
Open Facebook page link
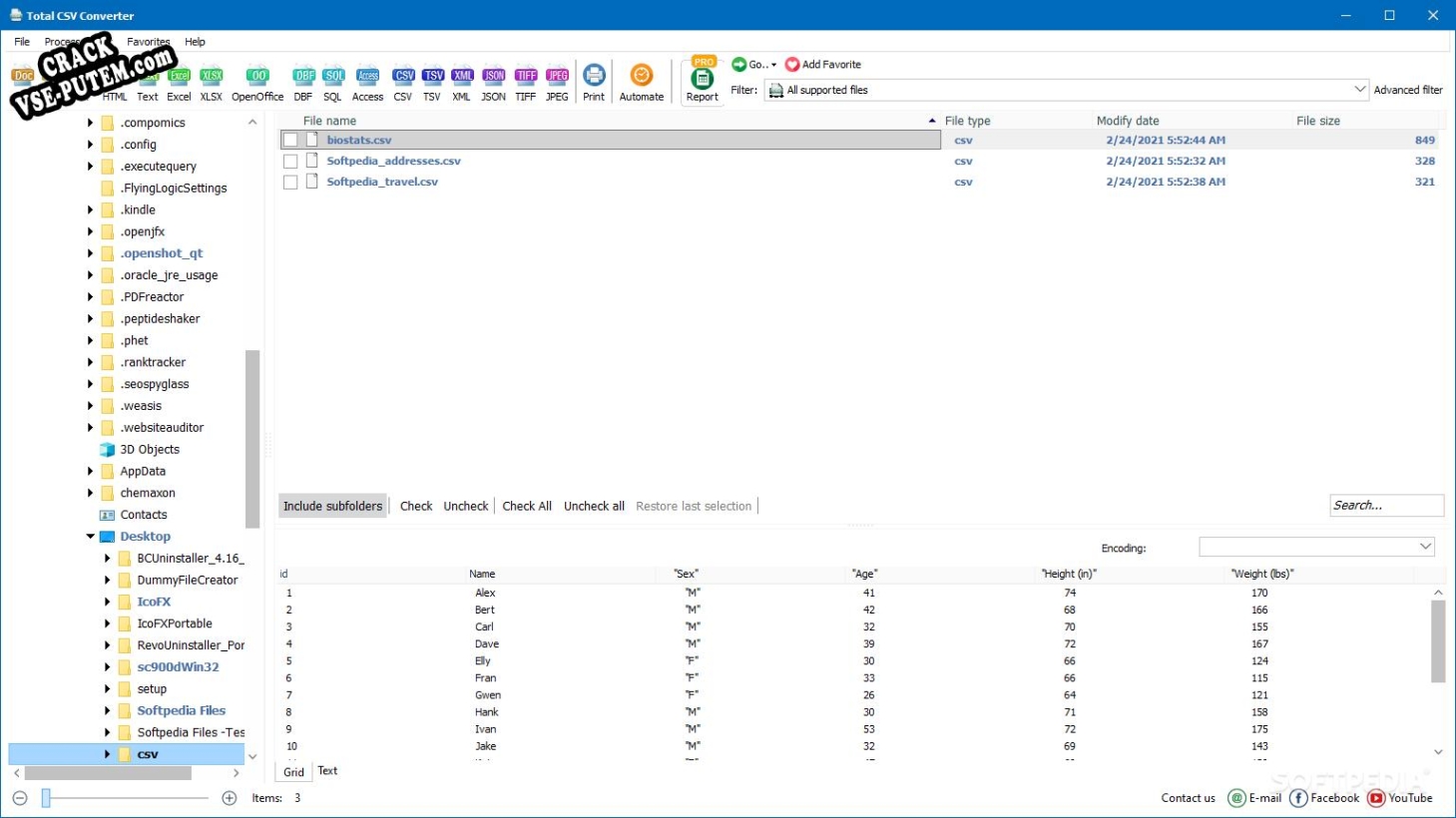[x=1325, y=798]
